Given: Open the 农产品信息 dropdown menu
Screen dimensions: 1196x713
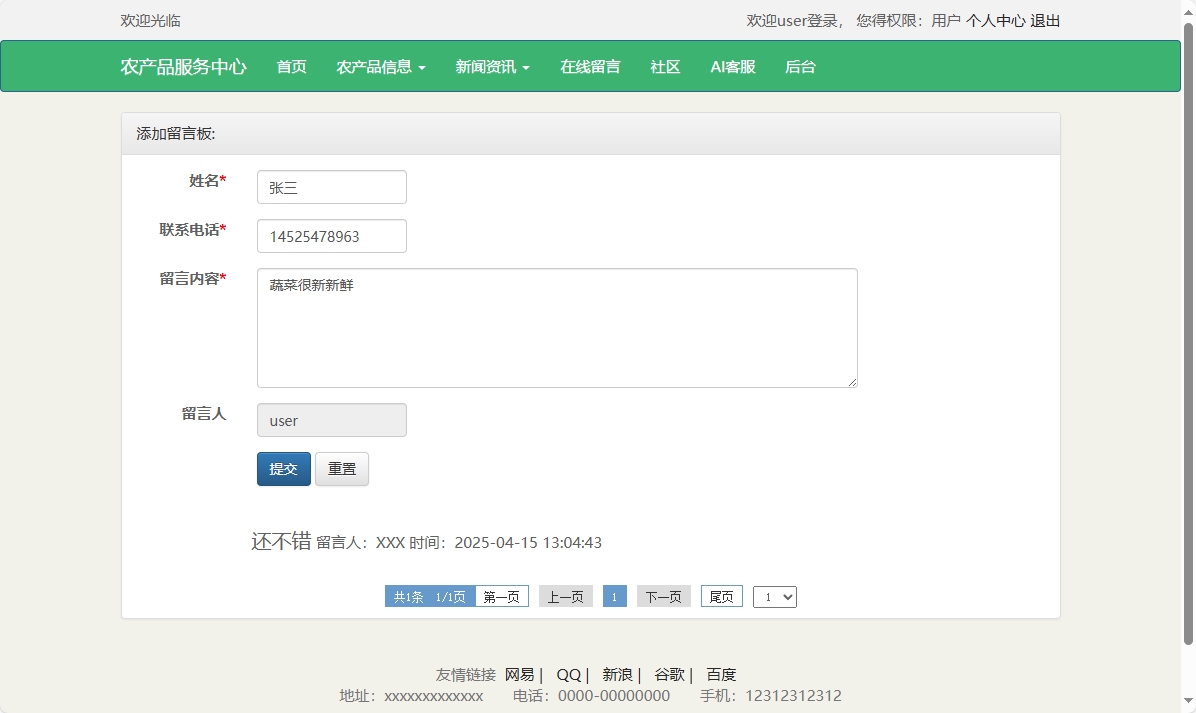Looking at the screenshot, I should point(381,66).
